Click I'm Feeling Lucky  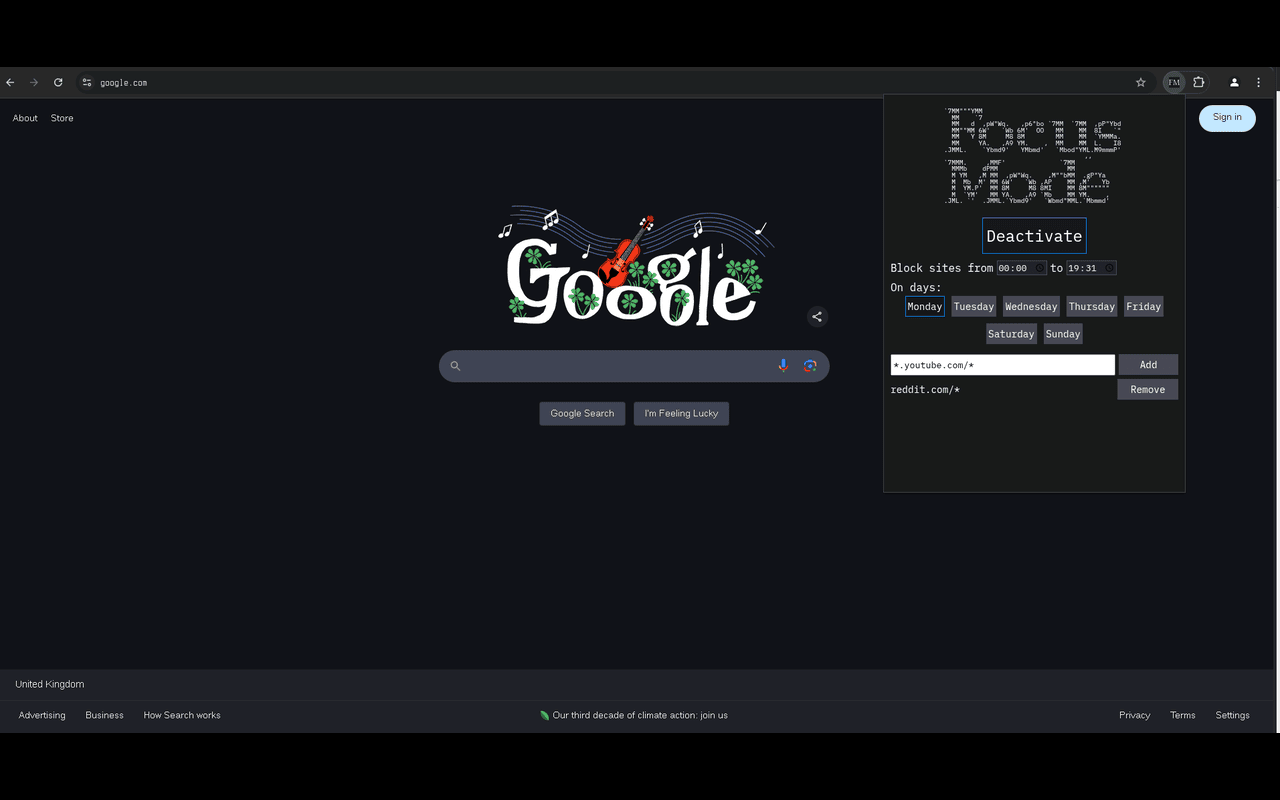pos(681,414)
